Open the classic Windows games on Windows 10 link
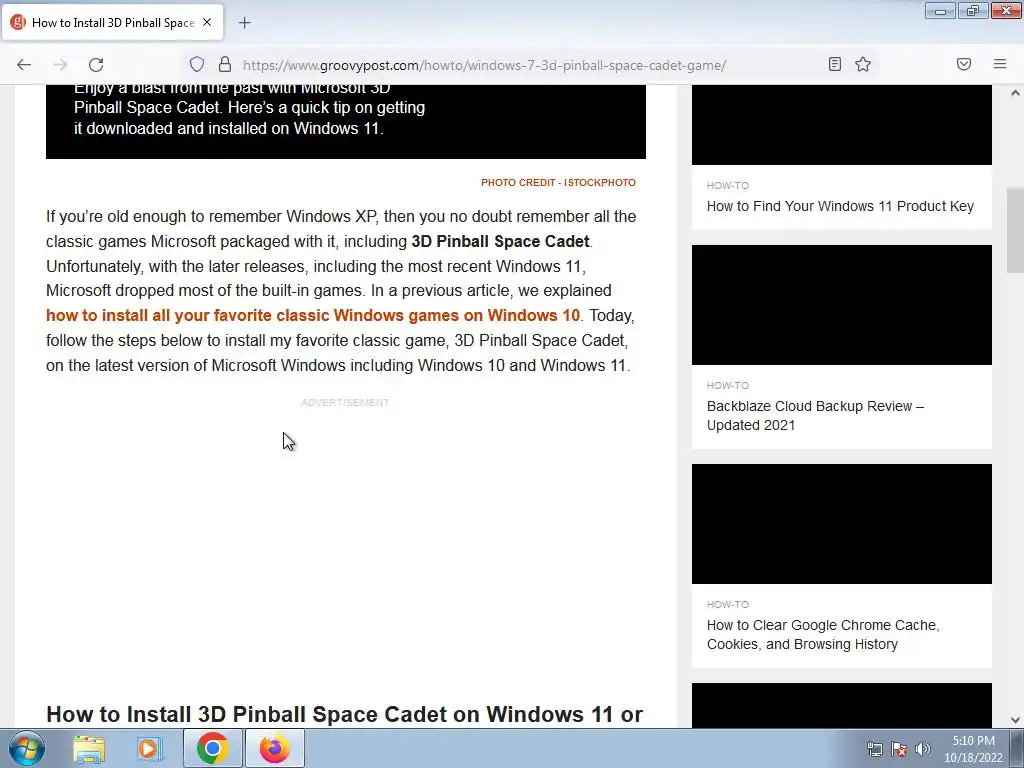 pos(313,315)
